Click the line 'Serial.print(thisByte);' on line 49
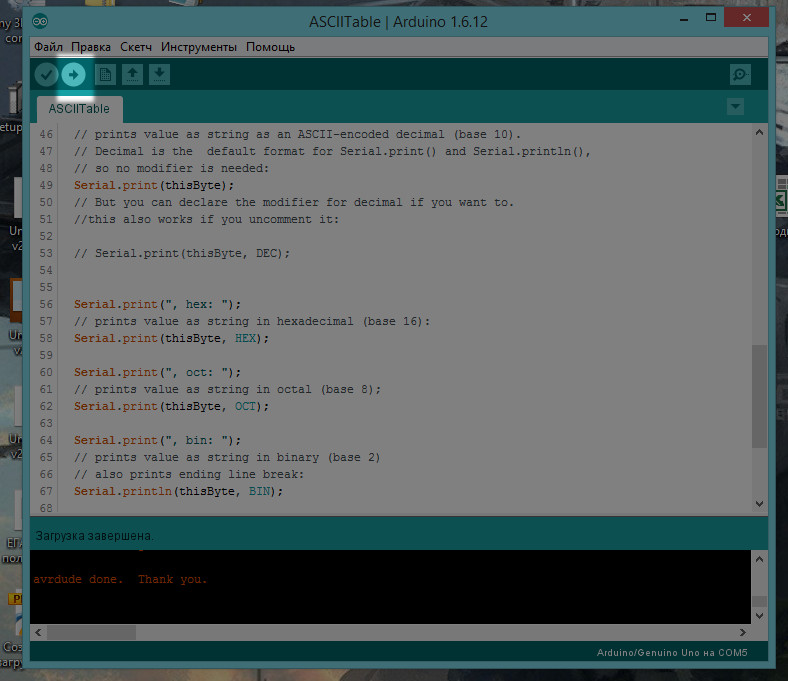This screenshot has width=788, height=681. (154, 185)
